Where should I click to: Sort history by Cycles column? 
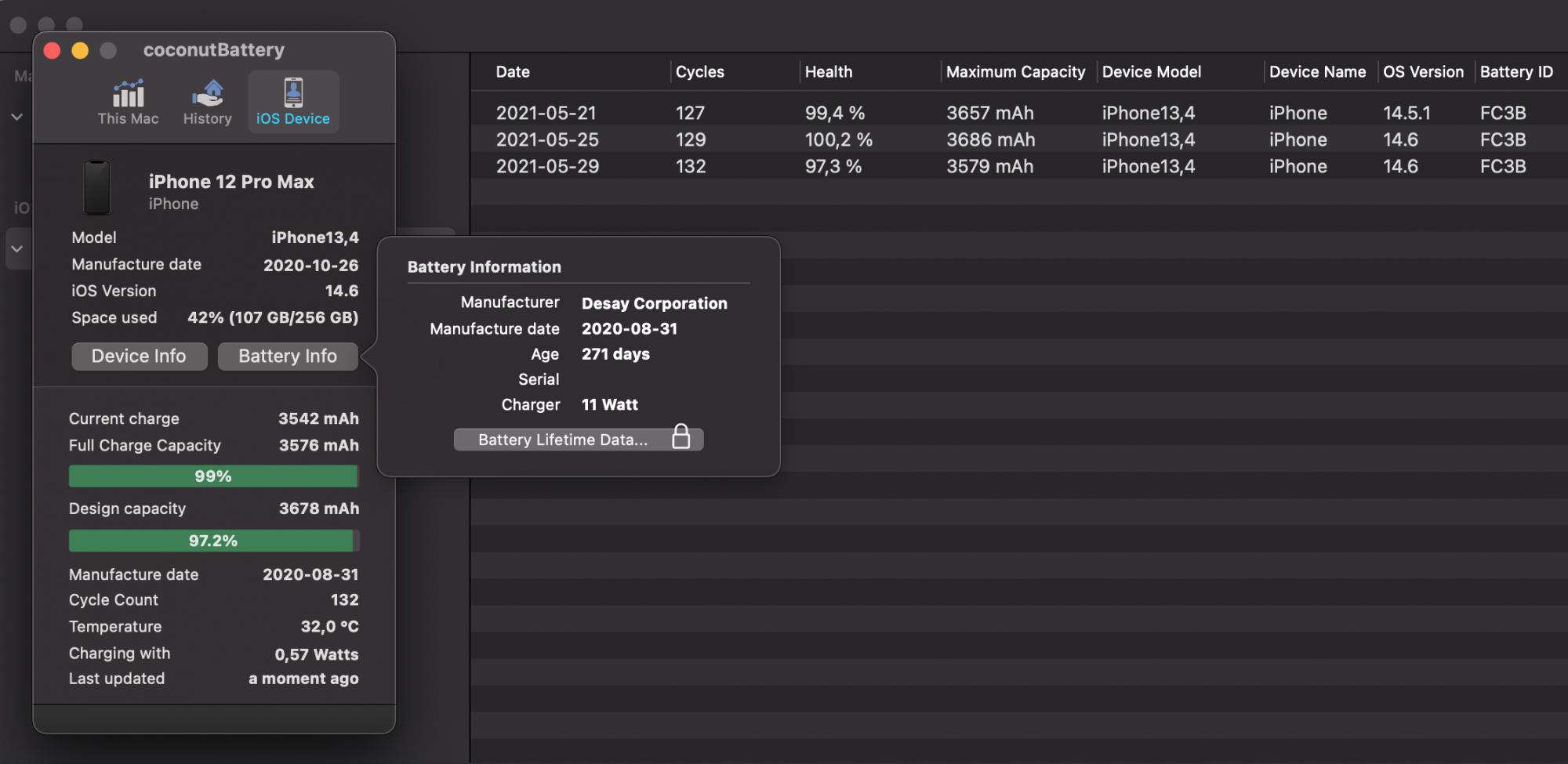click(x=700, y=72)
